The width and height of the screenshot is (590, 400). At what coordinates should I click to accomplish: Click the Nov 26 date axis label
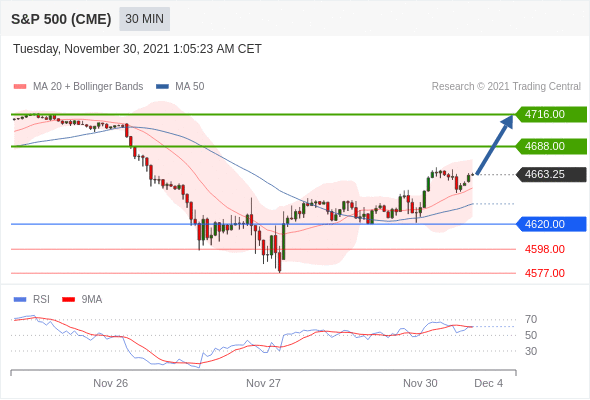tap(111, 383)
